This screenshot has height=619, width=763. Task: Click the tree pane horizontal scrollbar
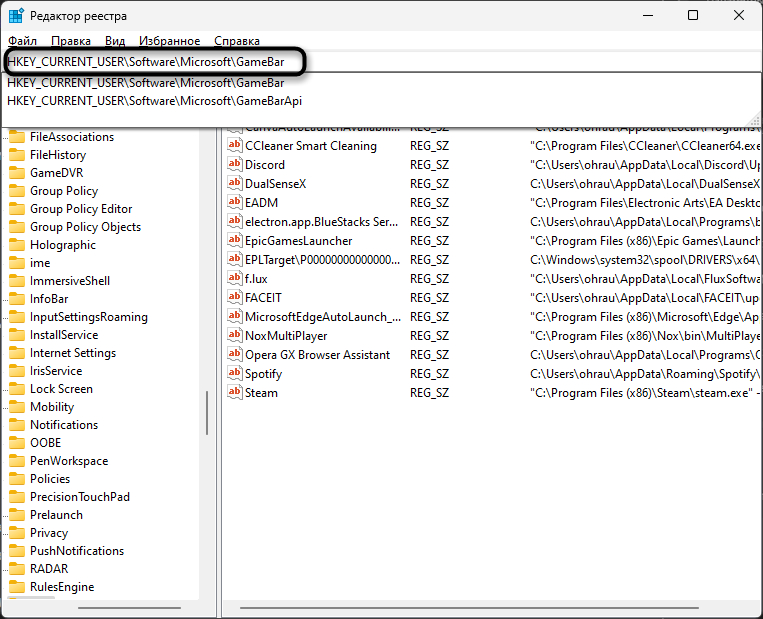[x=129, y=608]
